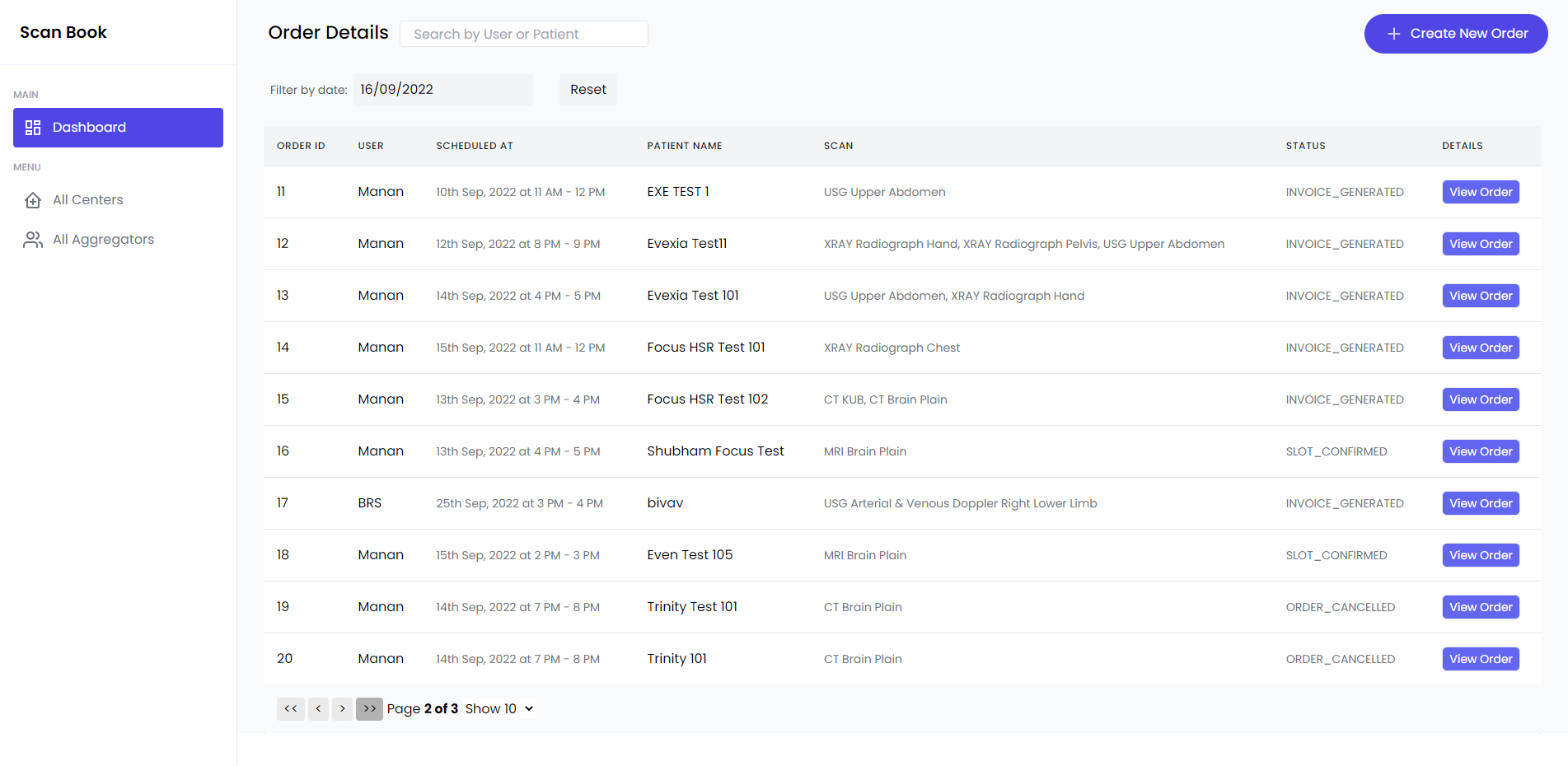1568x766 pixels.
Task: Select user BRS in order 17
Action: (x=370, y=503)
